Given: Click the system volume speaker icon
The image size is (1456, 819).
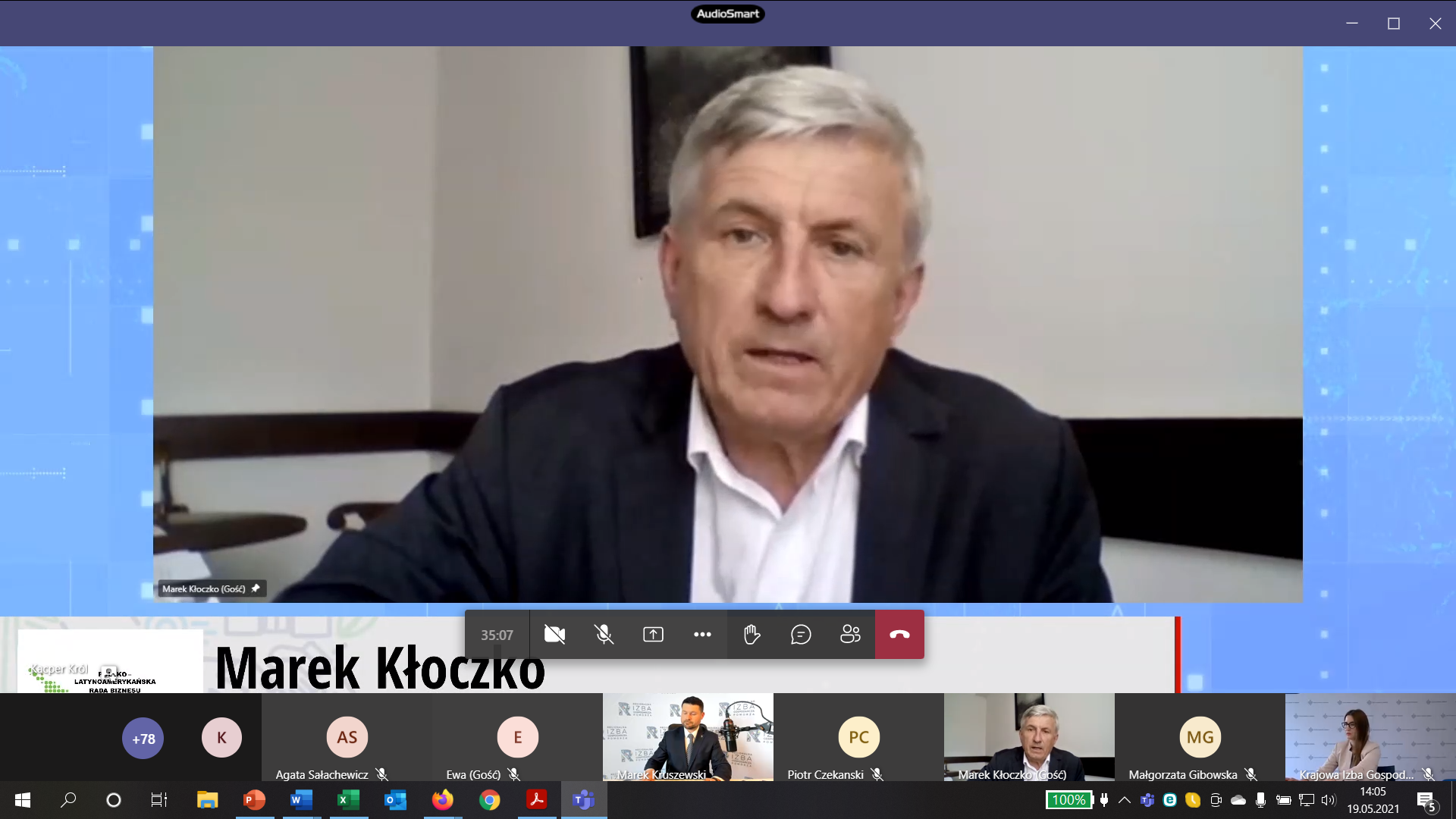Looking at the screenshot, I should point(1328,800).
